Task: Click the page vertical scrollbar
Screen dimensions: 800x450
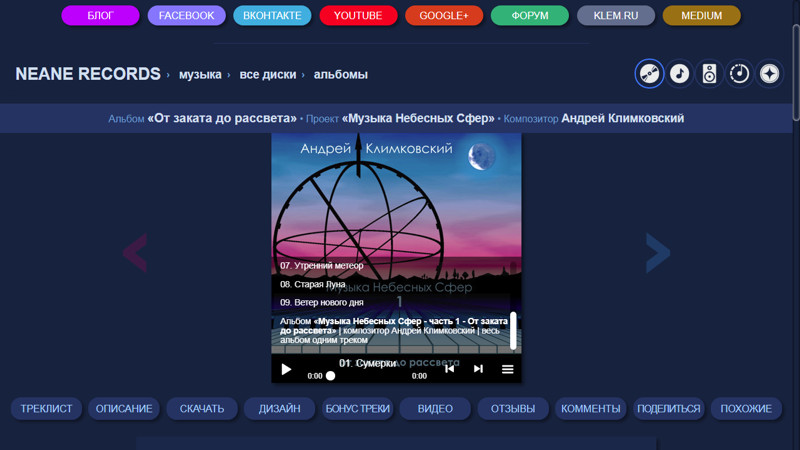Action: click(x=796, y=72)
